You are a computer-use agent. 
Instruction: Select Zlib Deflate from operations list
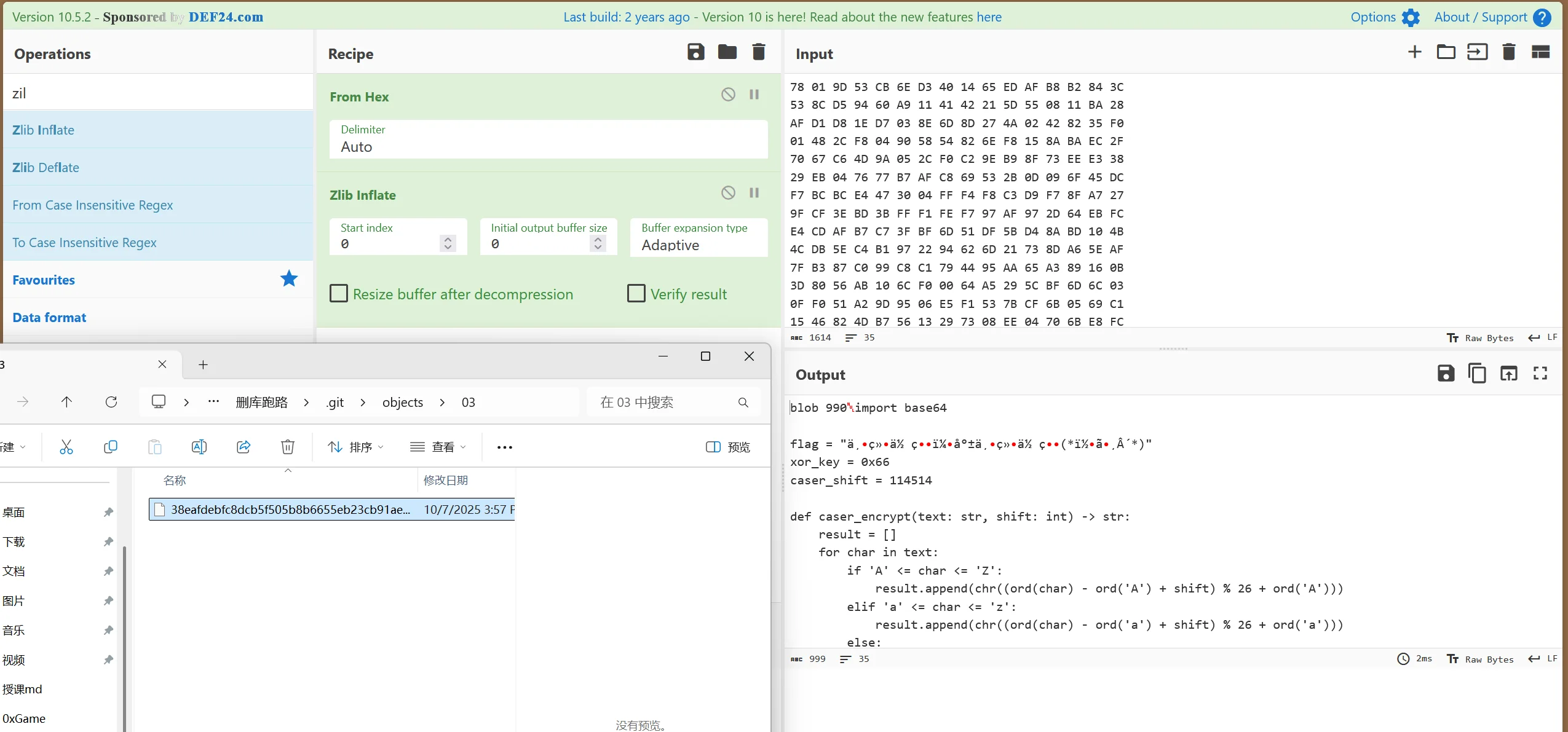tap(46, 167)
